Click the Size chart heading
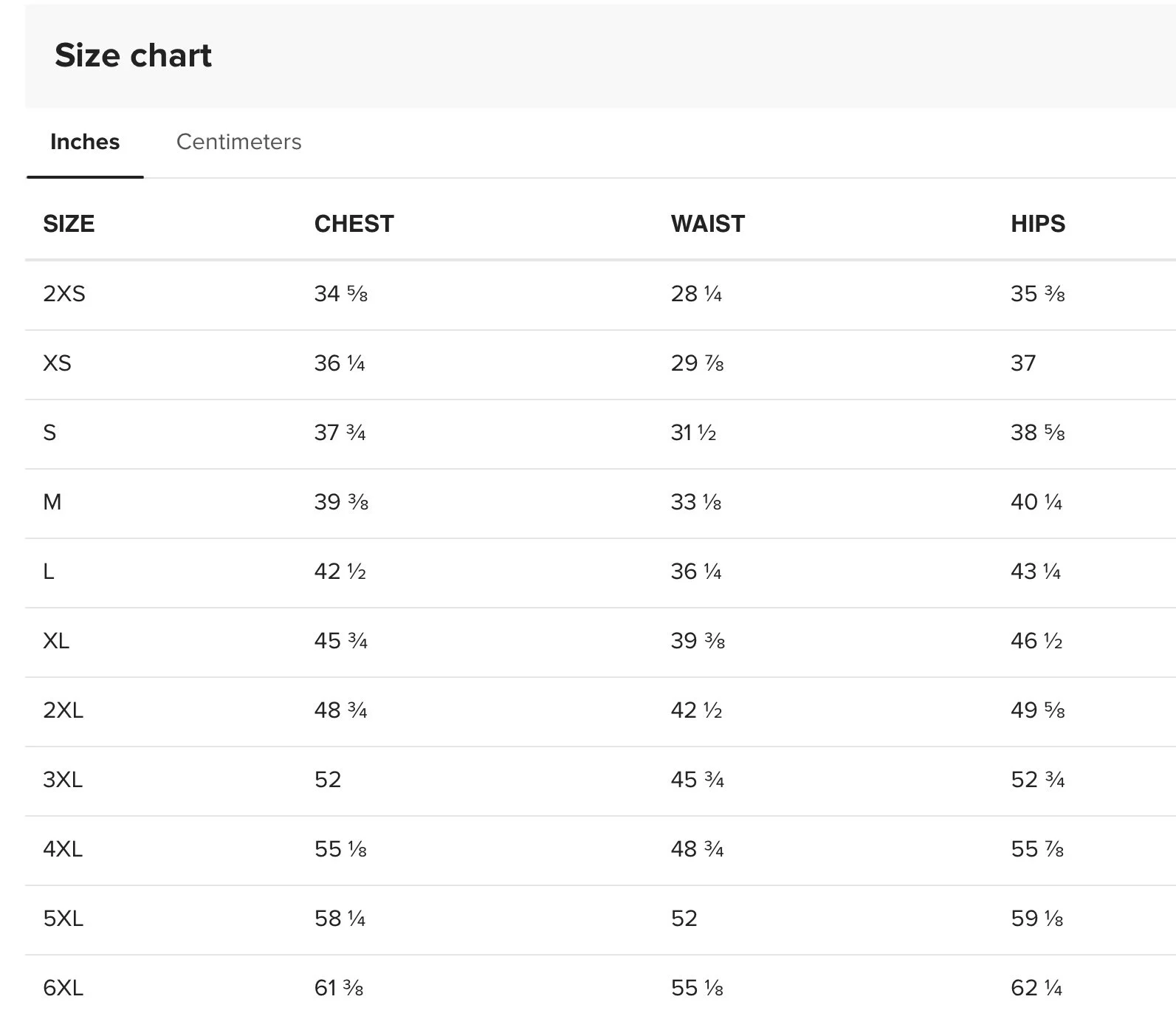1176x1019 pixels. (133, 55)
